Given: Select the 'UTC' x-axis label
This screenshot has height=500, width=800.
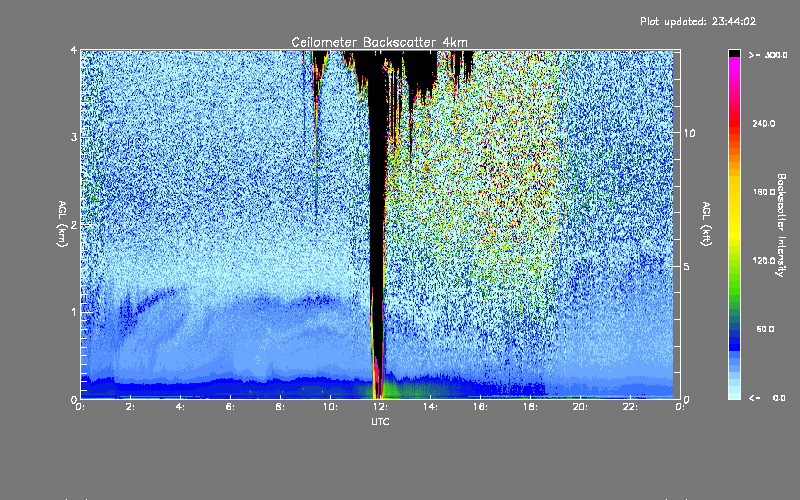Looking at the screenshot, I should [x=380, y=421].
